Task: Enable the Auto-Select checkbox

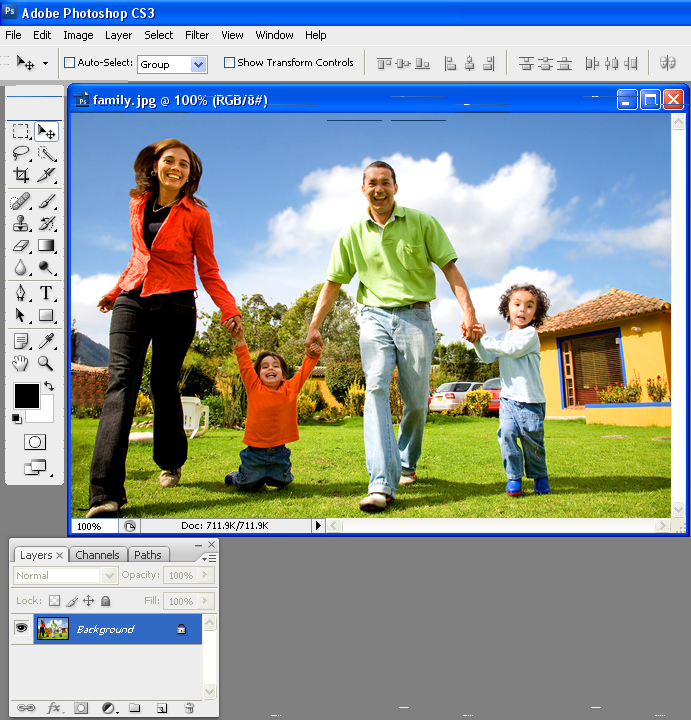Action: coord(70,63)
